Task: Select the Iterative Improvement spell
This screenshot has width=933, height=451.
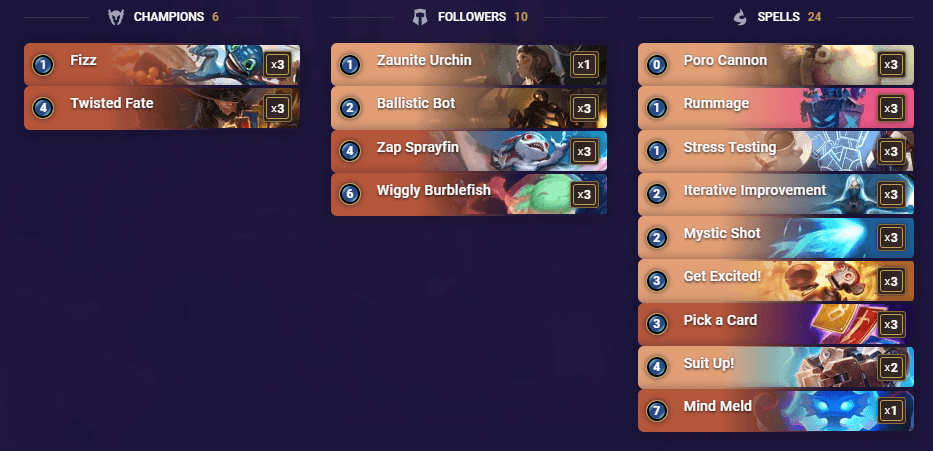Action: pos(776,195)
